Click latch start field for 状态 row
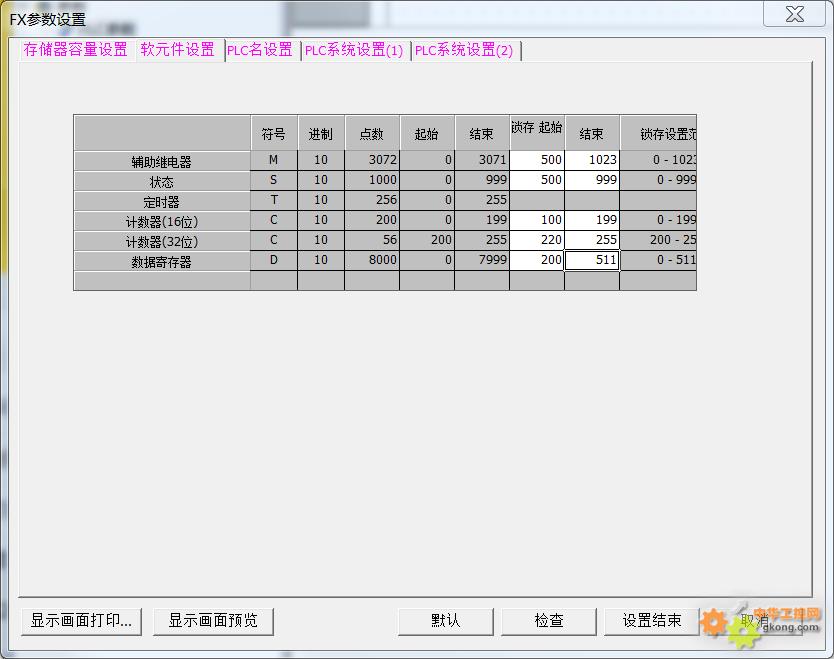This screenshot has height=659, width=834. click(537, 180)
